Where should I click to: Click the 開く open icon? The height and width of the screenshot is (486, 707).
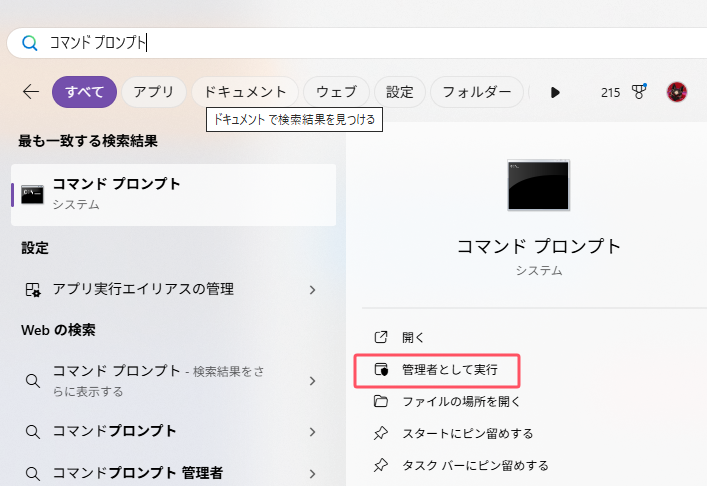click(380, 338)
